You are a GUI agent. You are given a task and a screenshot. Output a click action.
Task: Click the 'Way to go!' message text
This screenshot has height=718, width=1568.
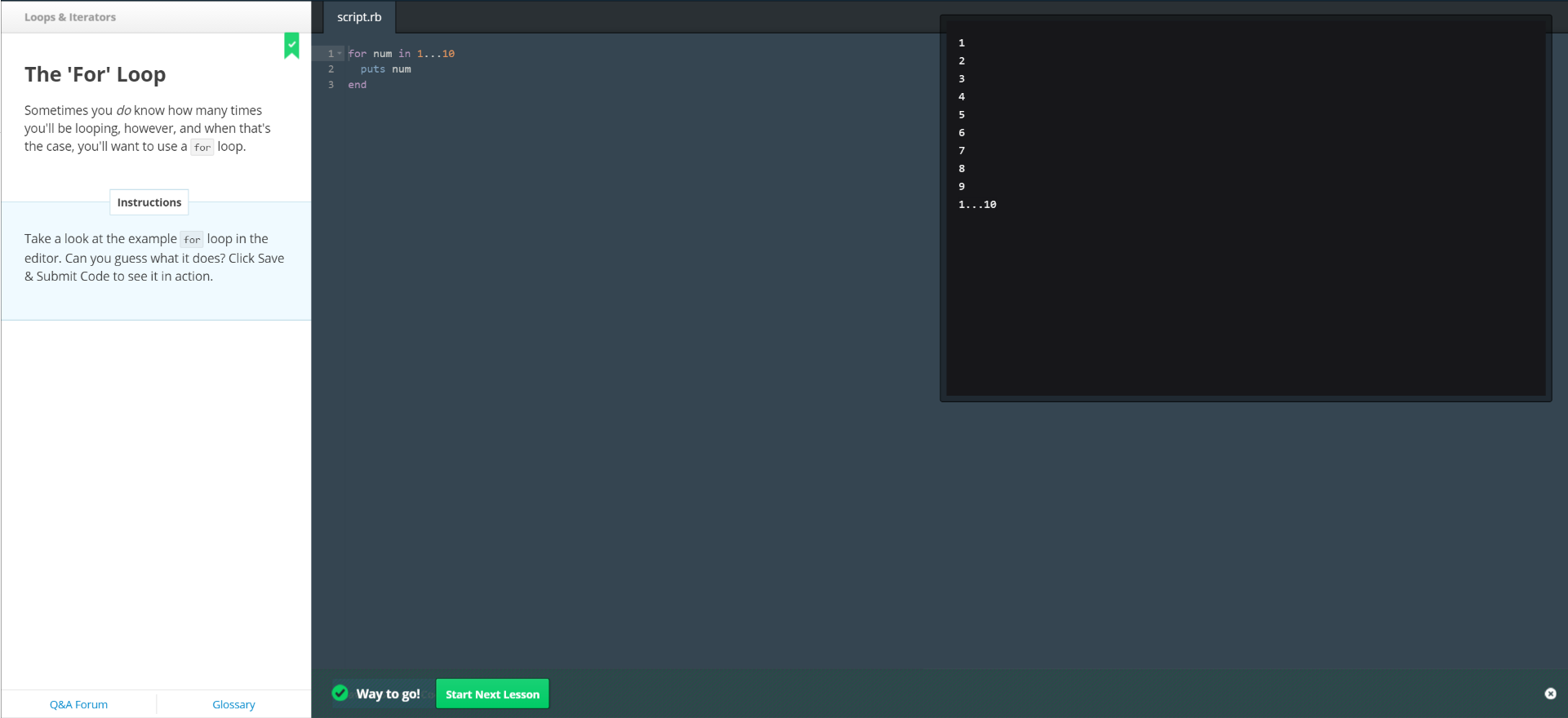388,694
